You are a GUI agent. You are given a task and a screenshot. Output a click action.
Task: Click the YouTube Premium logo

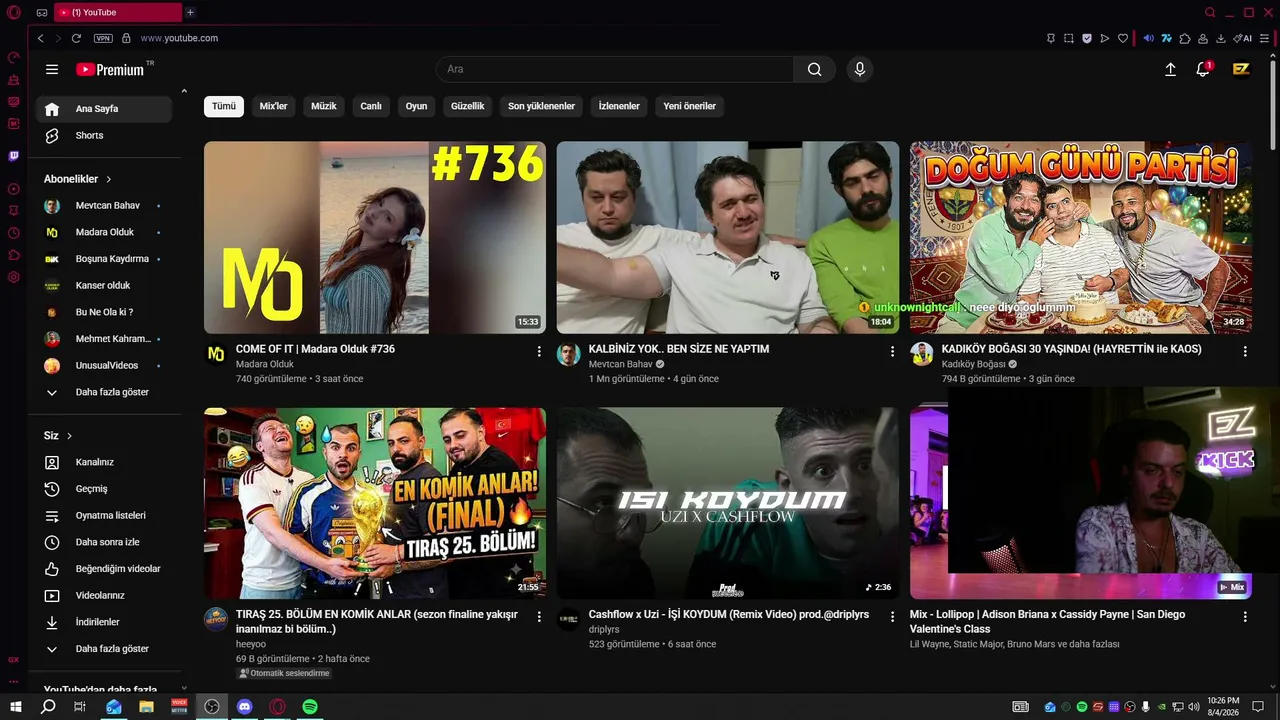coord(110,69)
